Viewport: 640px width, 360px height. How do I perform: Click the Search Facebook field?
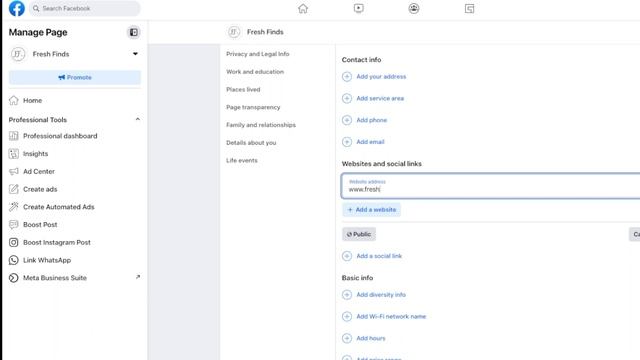tap(84, 8)
